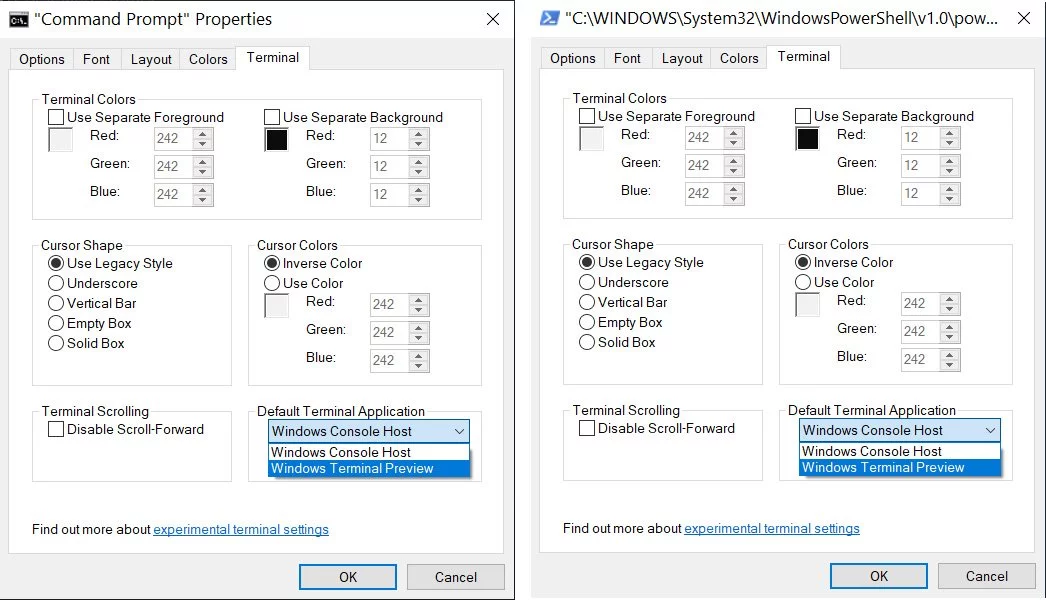Click cursor color swatch in PowerShell window

click(x=807, y=305)
